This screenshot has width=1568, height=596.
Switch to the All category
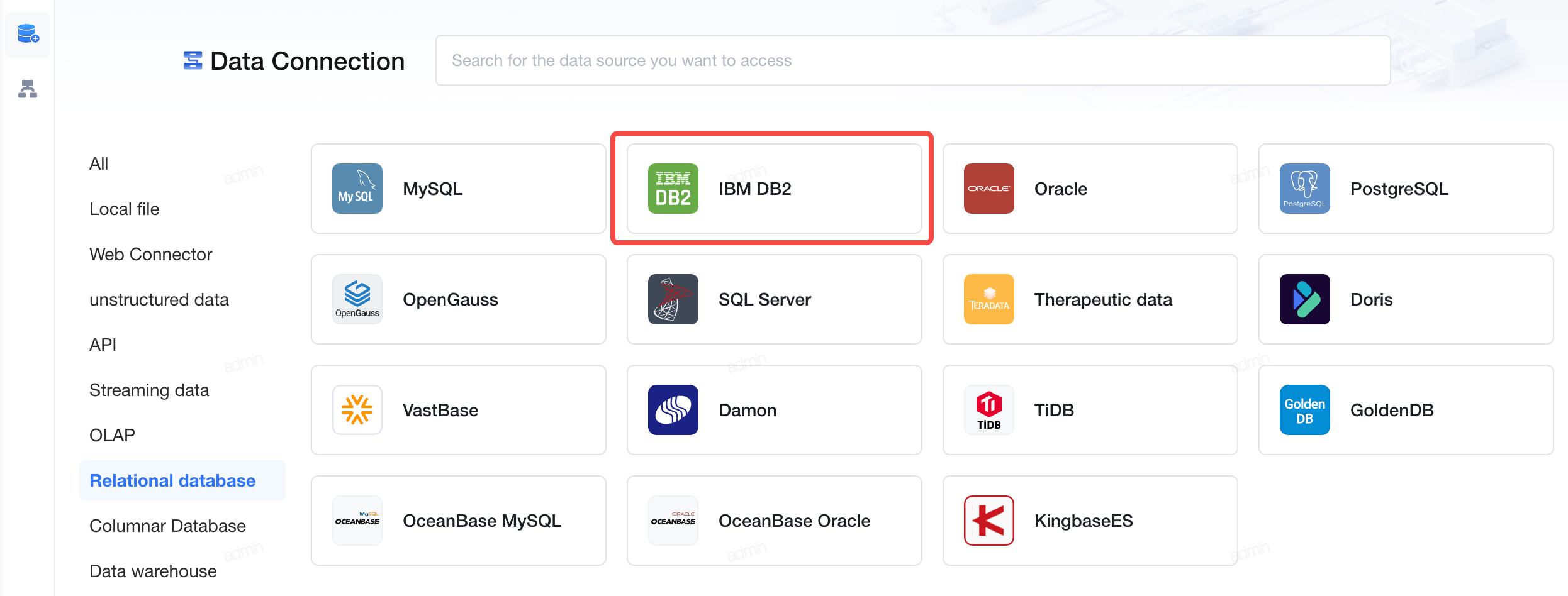tap(99, 163)
